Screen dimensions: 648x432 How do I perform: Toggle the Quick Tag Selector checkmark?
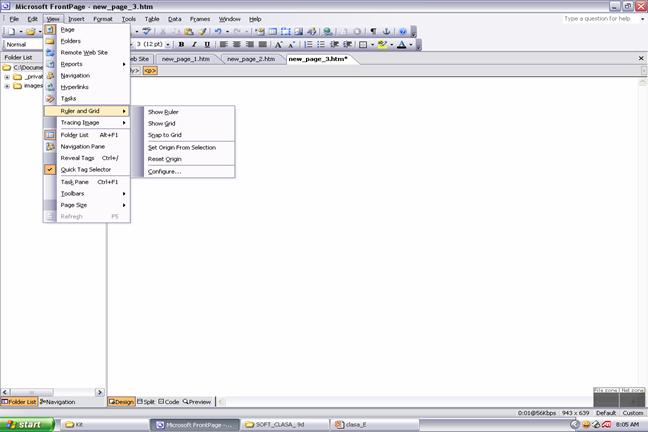[85, 169]
